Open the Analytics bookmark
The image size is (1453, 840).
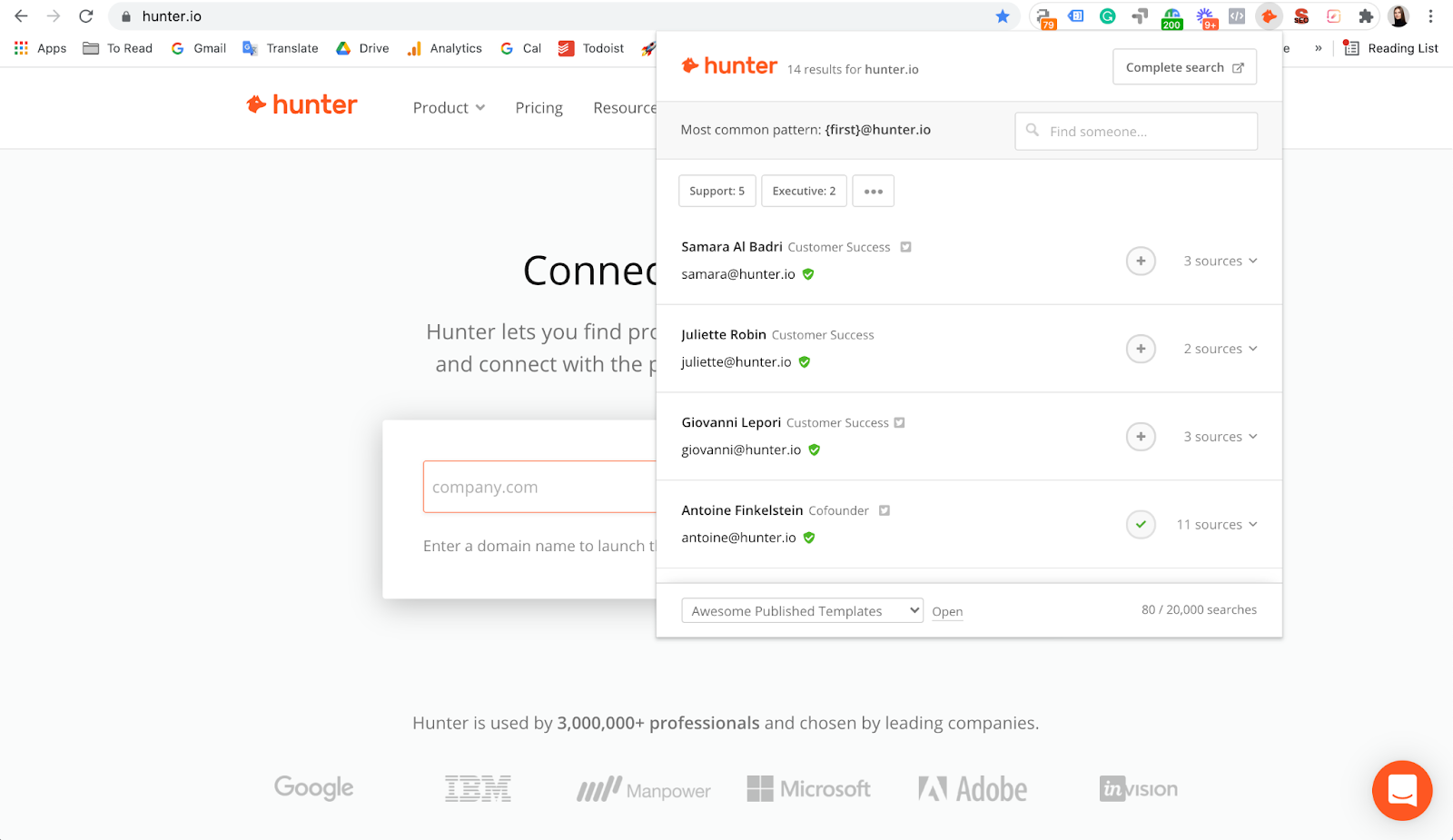coord(444,48)
